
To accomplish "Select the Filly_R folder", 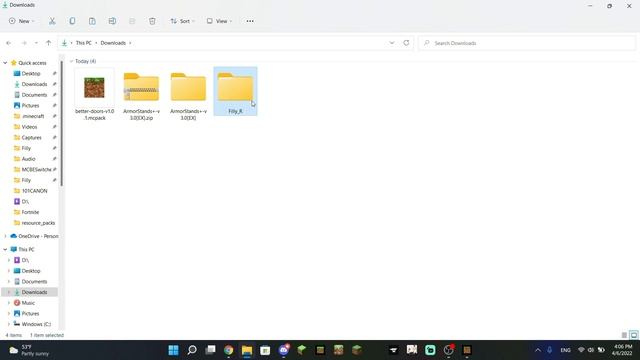I will [x=236, y=91].
